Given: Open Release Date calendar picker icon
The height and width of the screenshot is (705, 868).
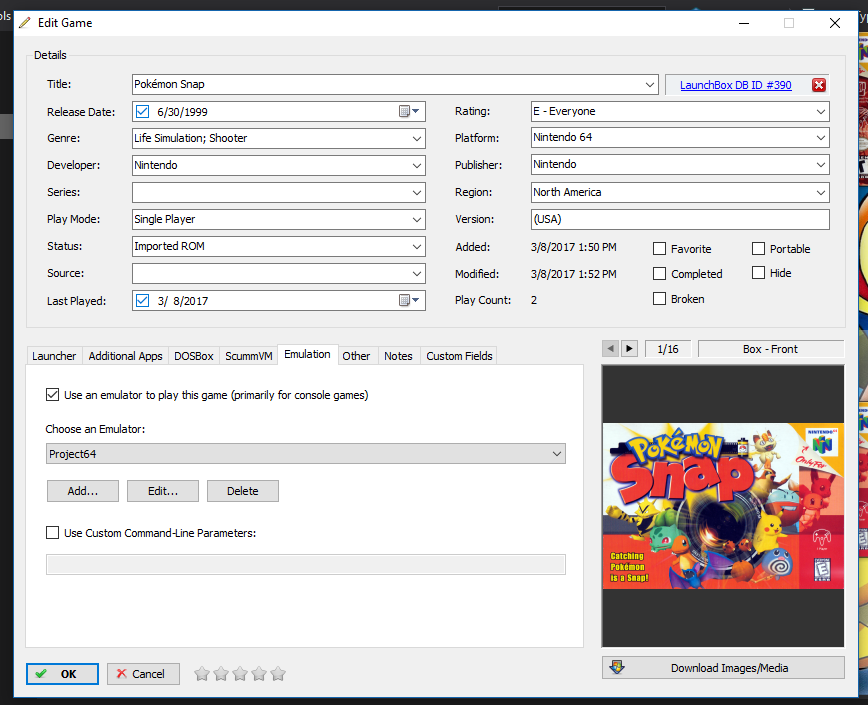Looking at the screenshot, I should pos(409,112).
